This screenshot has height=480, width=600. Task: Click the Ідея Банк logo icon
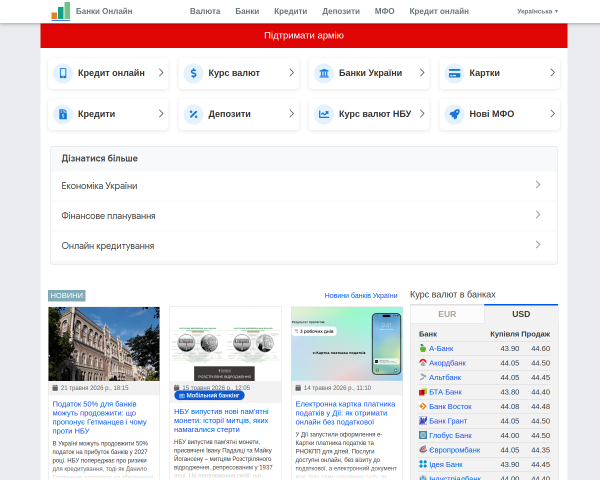pyautogui.click(x=422, y=464)
